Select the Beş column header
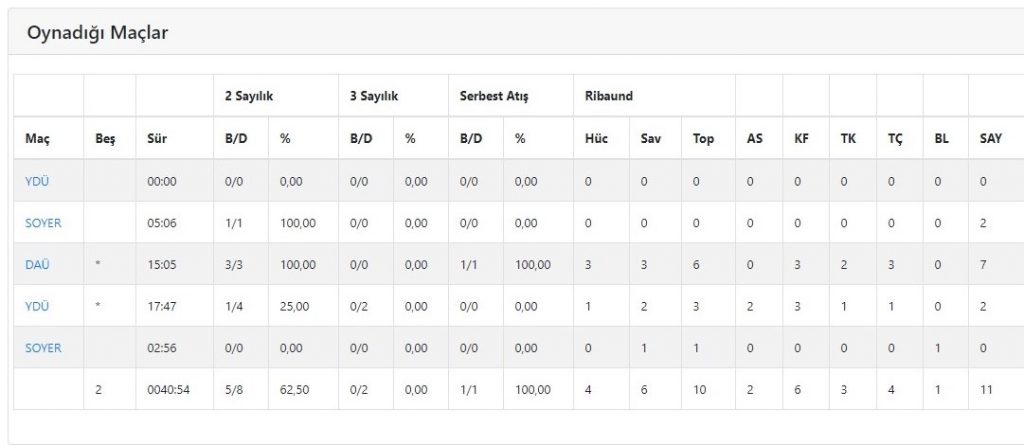Image resolution: width=1024 pixels, height=445 pixels. tap(105, 139)
